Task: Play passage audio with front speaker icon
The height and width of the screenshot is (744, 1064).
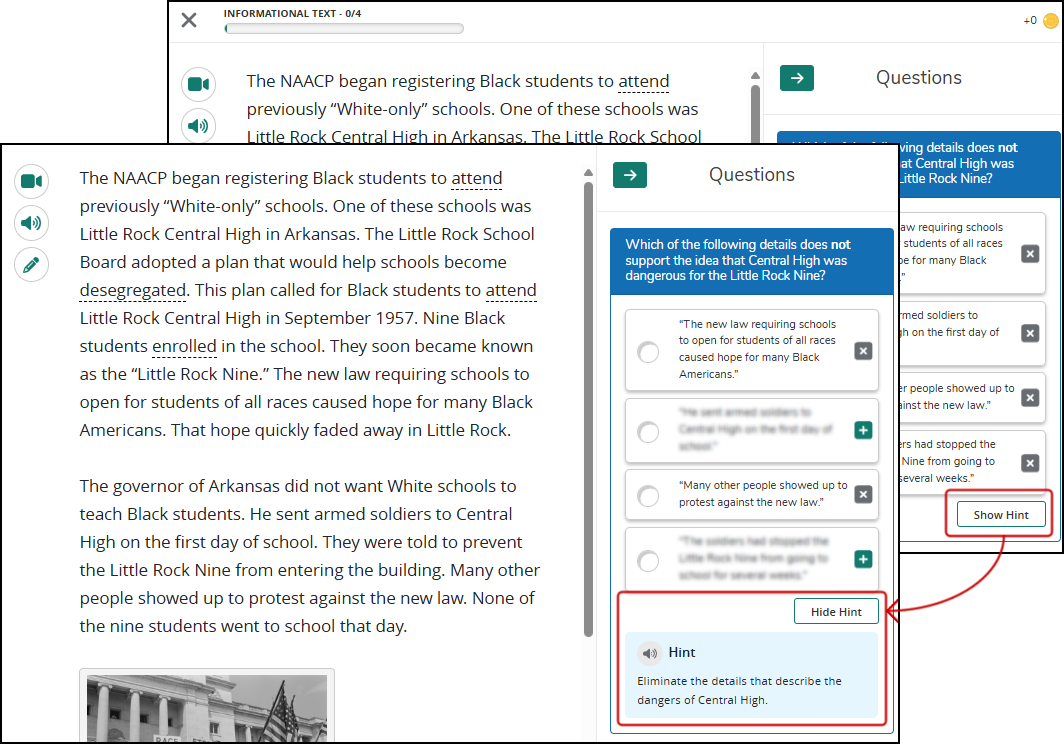Action: [31, 223]
